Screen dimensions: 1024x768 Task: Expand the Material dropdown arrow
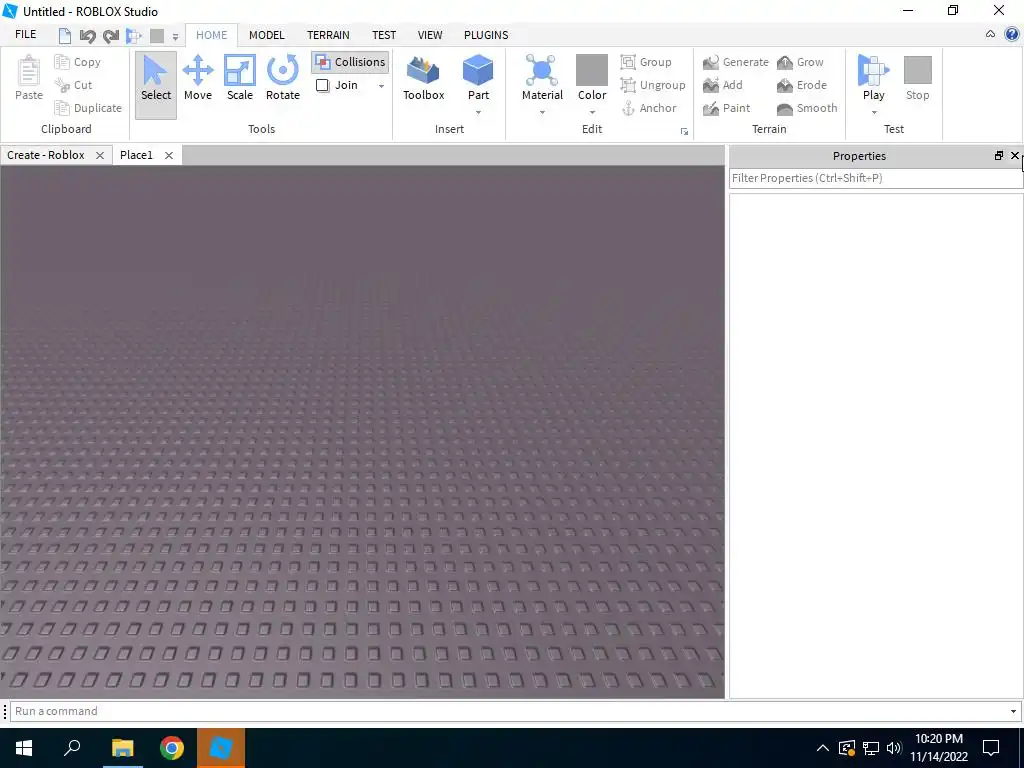pyautogui.click(x=542, y=113)
